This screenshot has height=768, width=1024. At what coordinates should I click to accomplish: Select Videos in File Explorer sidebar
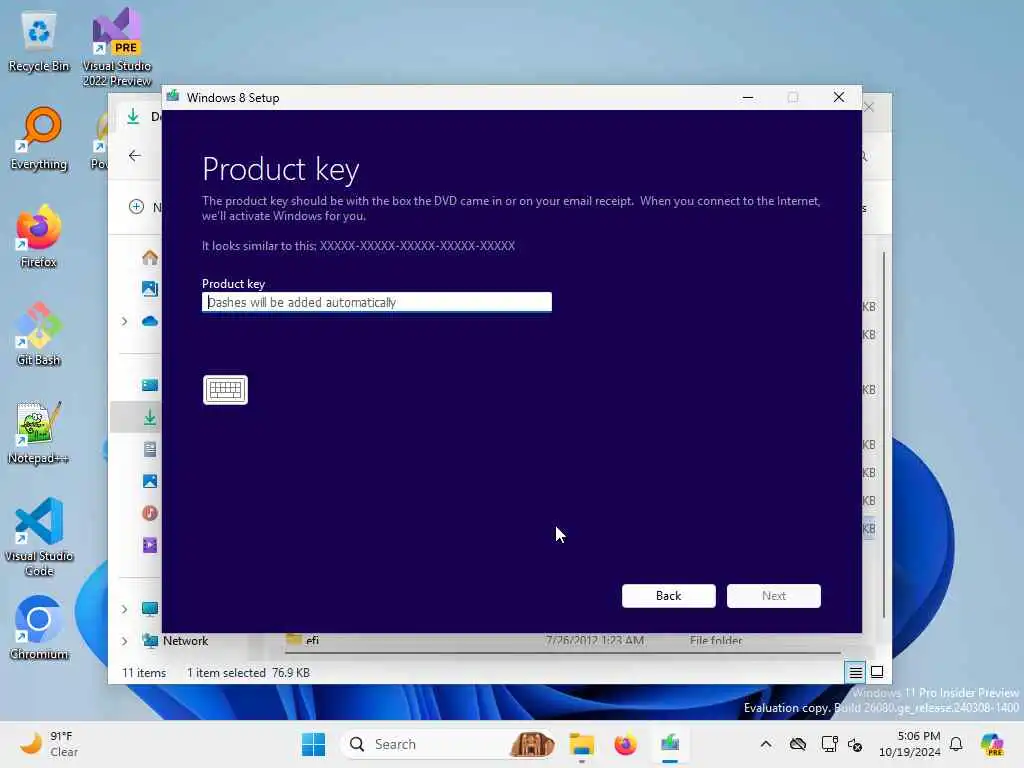(150, 545)
